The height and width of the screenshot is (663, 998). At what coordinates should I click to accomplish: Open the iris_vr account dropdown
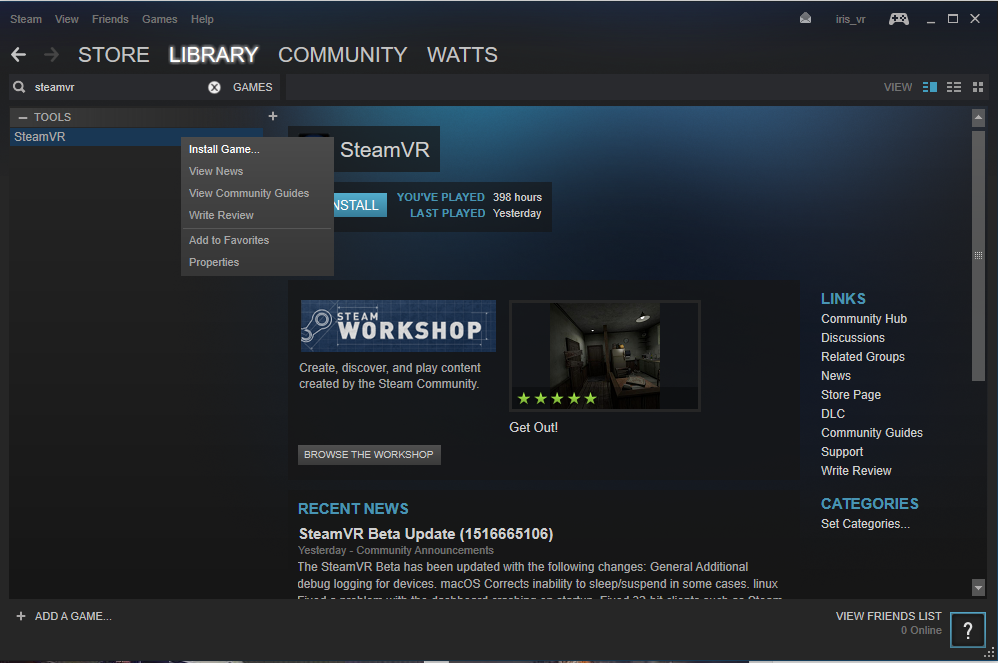tap(850, 19)
